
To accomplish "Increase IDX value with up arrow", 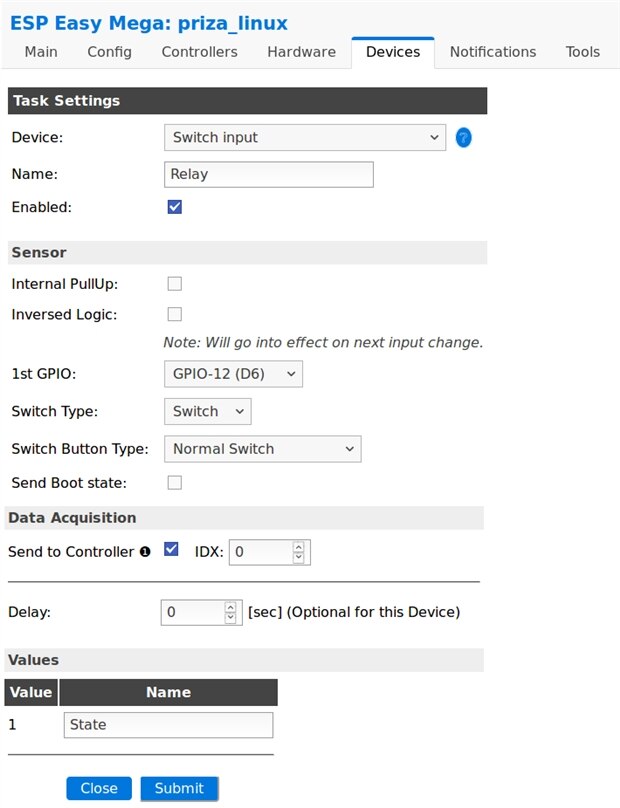I will 298,546.
